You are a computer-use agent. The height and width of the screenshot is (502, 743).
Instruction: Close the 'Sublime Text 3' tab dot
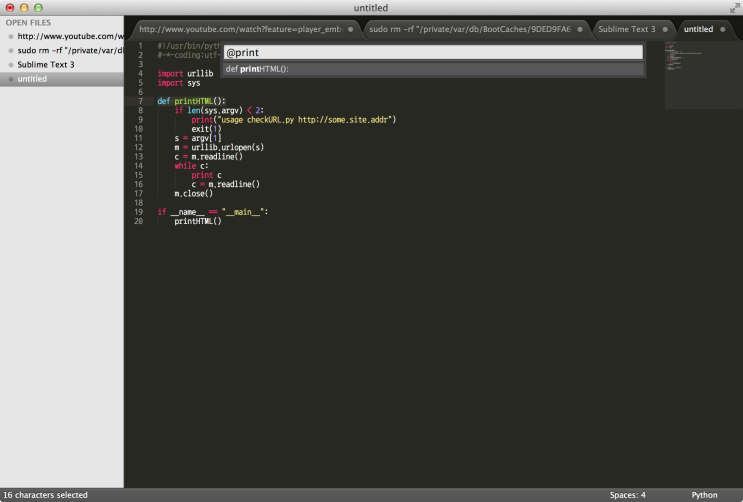665,29
